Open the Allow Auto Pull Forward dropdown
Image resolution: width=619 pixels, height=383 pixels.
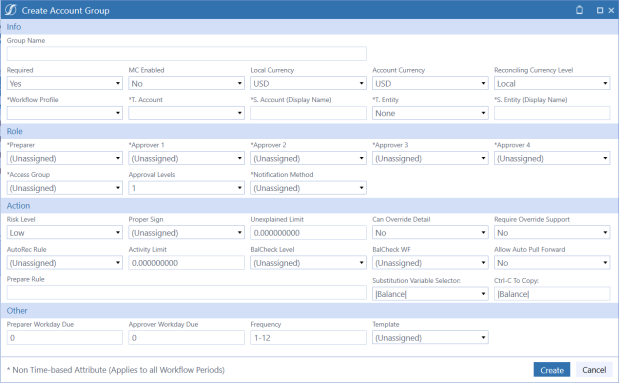tap(552, 263)
